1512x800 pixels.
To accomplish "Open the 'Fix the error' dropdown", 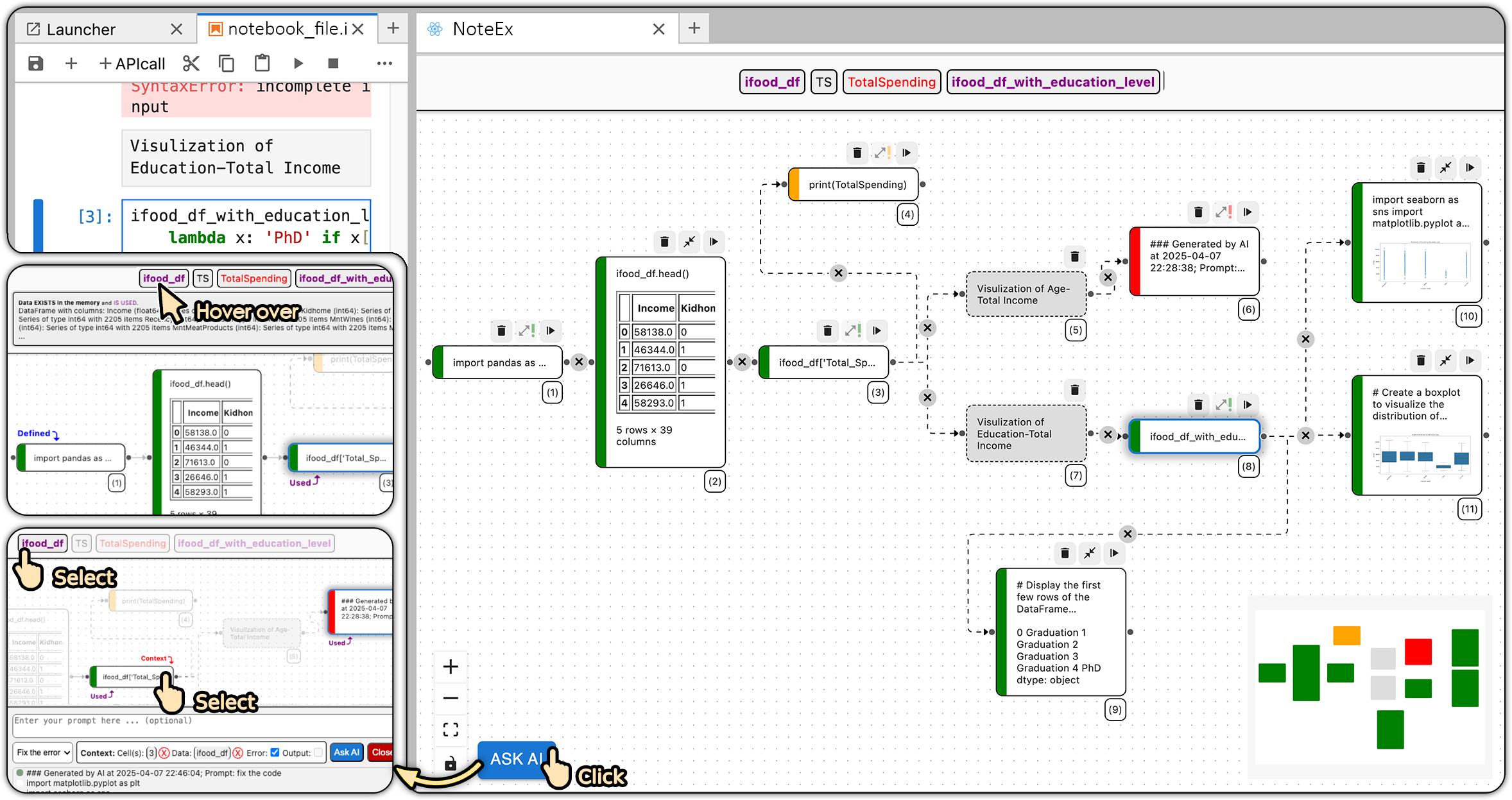I will [43, 753].
